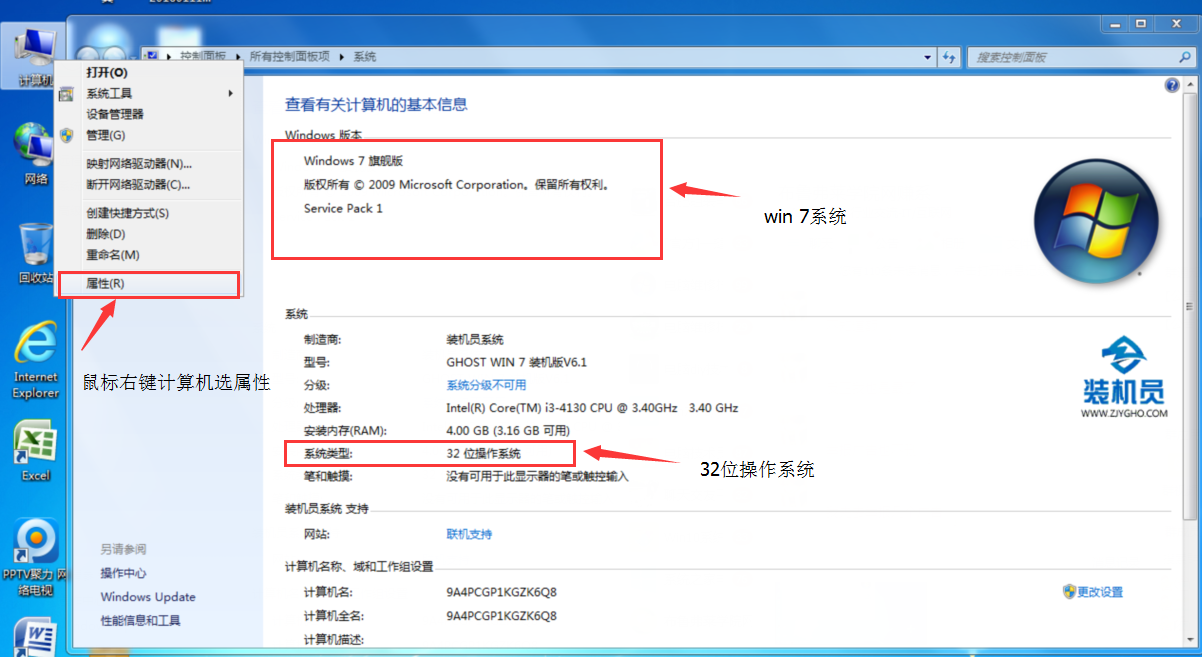The height and width of the screenshot is (657, 1202).
Task: Click the 计算机全名 value '9A4PCGP1KGZK6Q8'
Action: tap(502, 616)
